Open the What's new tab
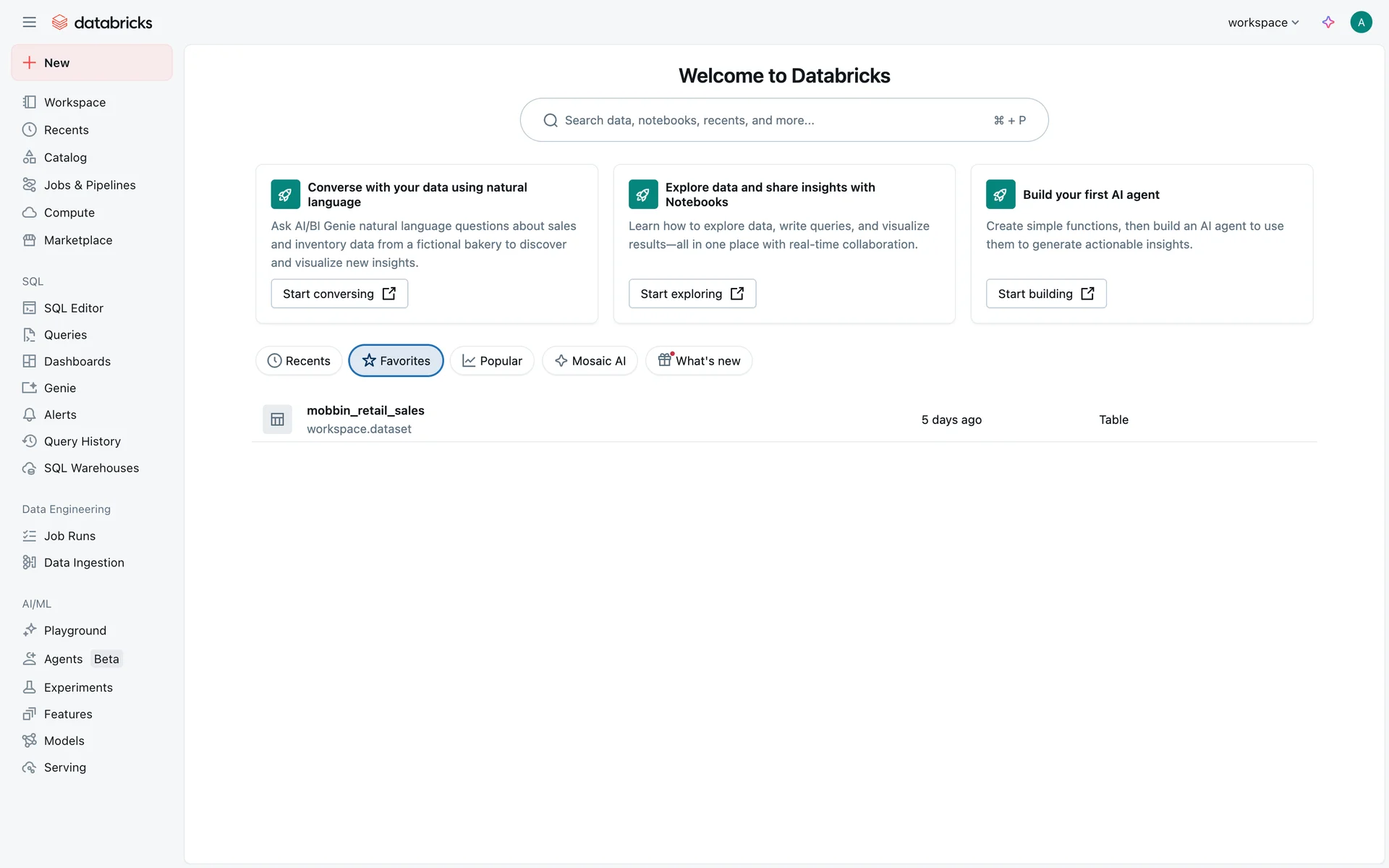This screenshot has width=1389, height=868. 699,361
